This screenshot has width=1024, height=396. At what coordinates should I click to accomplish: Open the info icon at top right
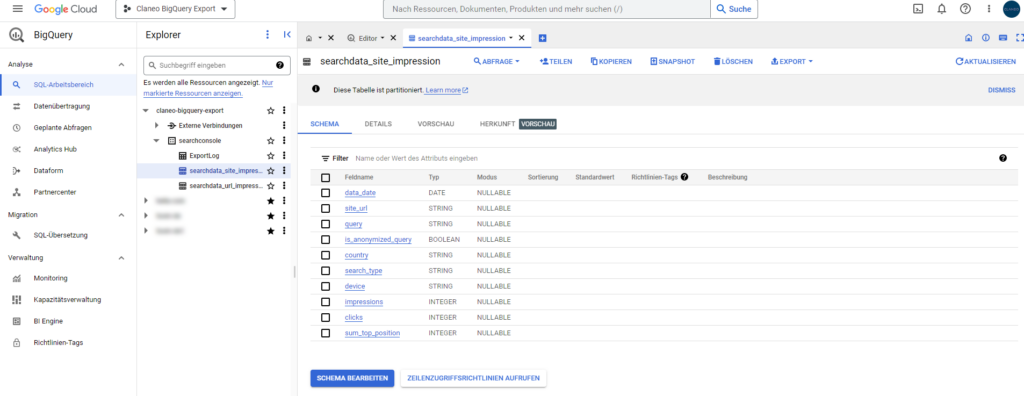pyautogui.click(x=985, y=38)
